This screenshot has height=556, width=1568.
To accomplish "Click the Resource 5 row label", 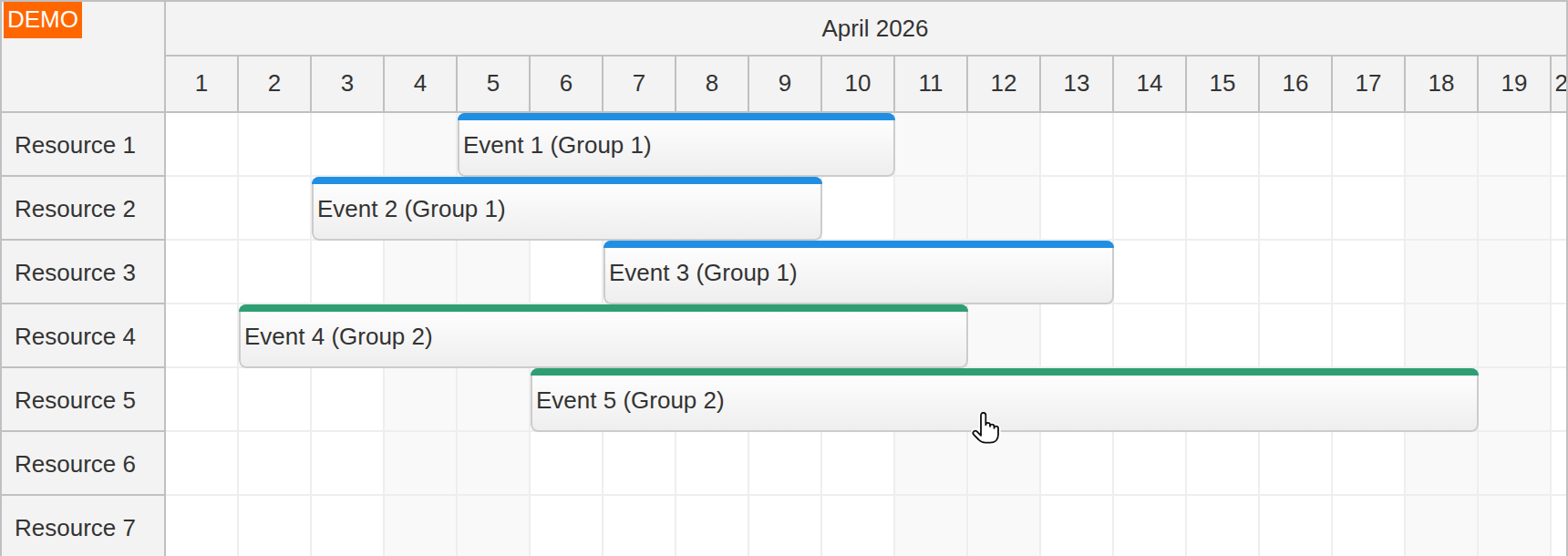I will [x=75, y=400].
